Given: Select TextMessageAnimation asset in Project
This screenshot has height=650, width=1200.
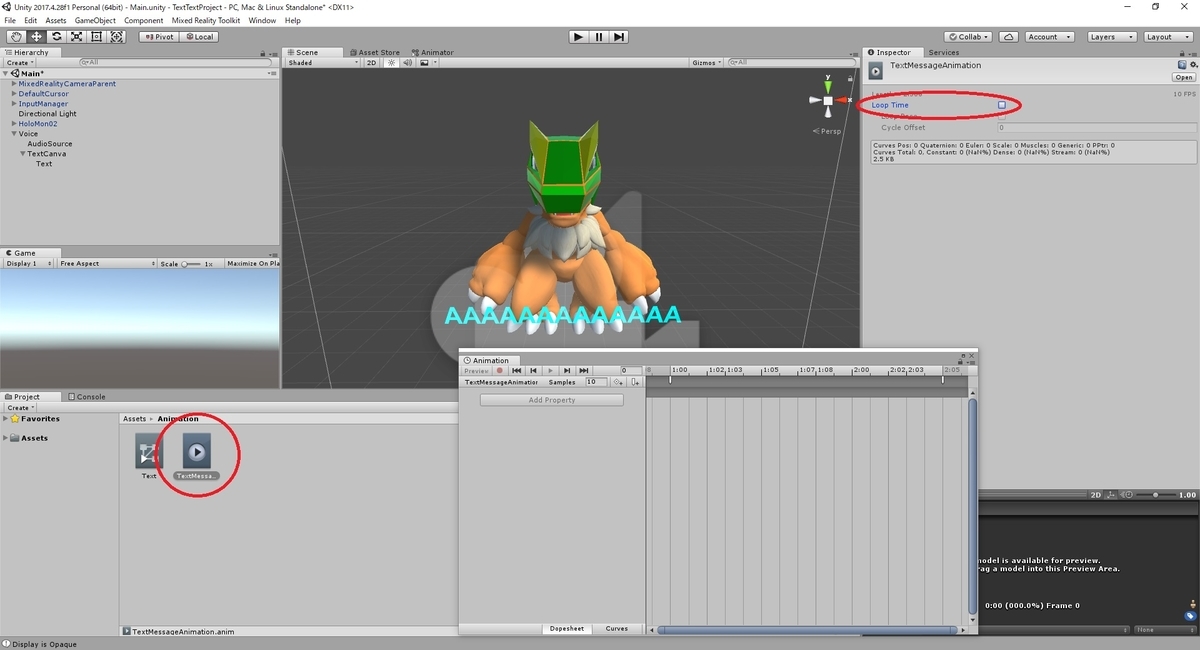Looking at the screenshot, I should pos(197,458).
